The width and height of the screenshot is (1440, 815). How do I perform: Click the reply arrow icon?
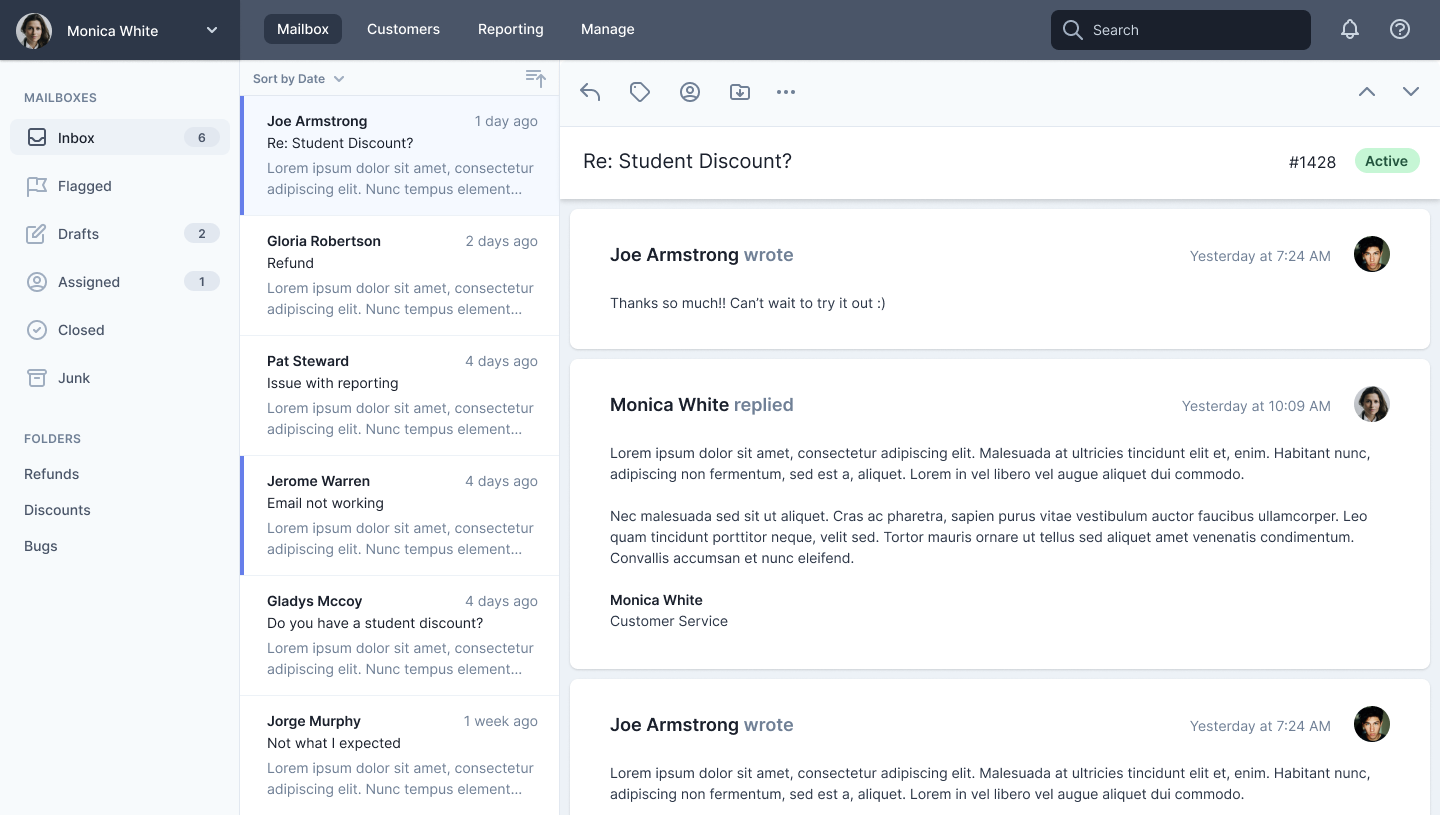590,92
